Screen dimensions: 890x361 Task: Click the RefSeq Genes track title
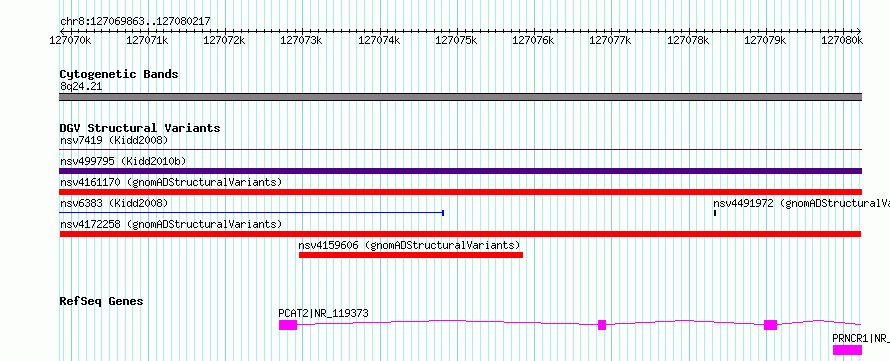(101, 301)
